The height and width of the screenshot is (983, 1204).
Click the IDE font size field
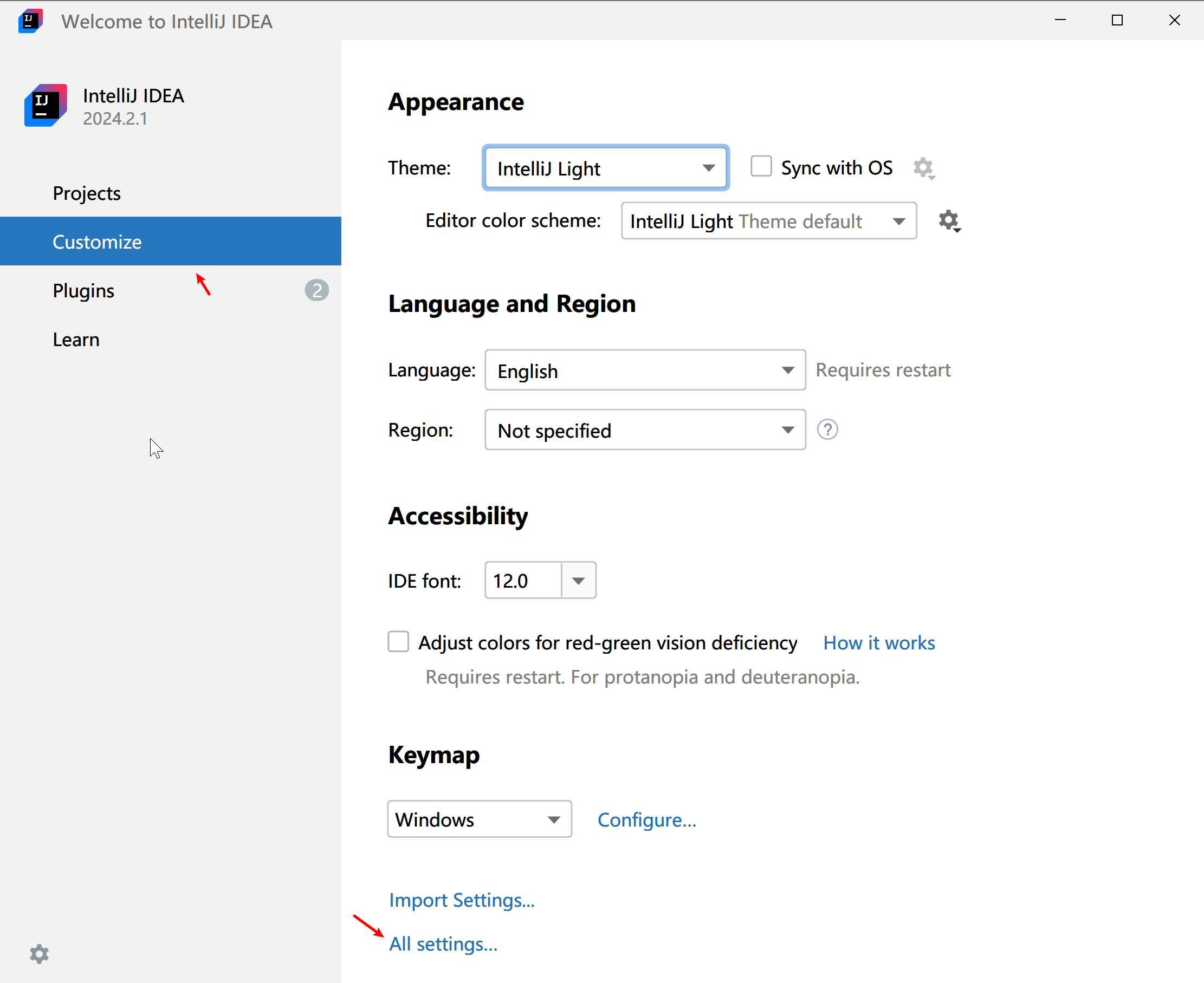pyautogui.click(x=523, y=581)
